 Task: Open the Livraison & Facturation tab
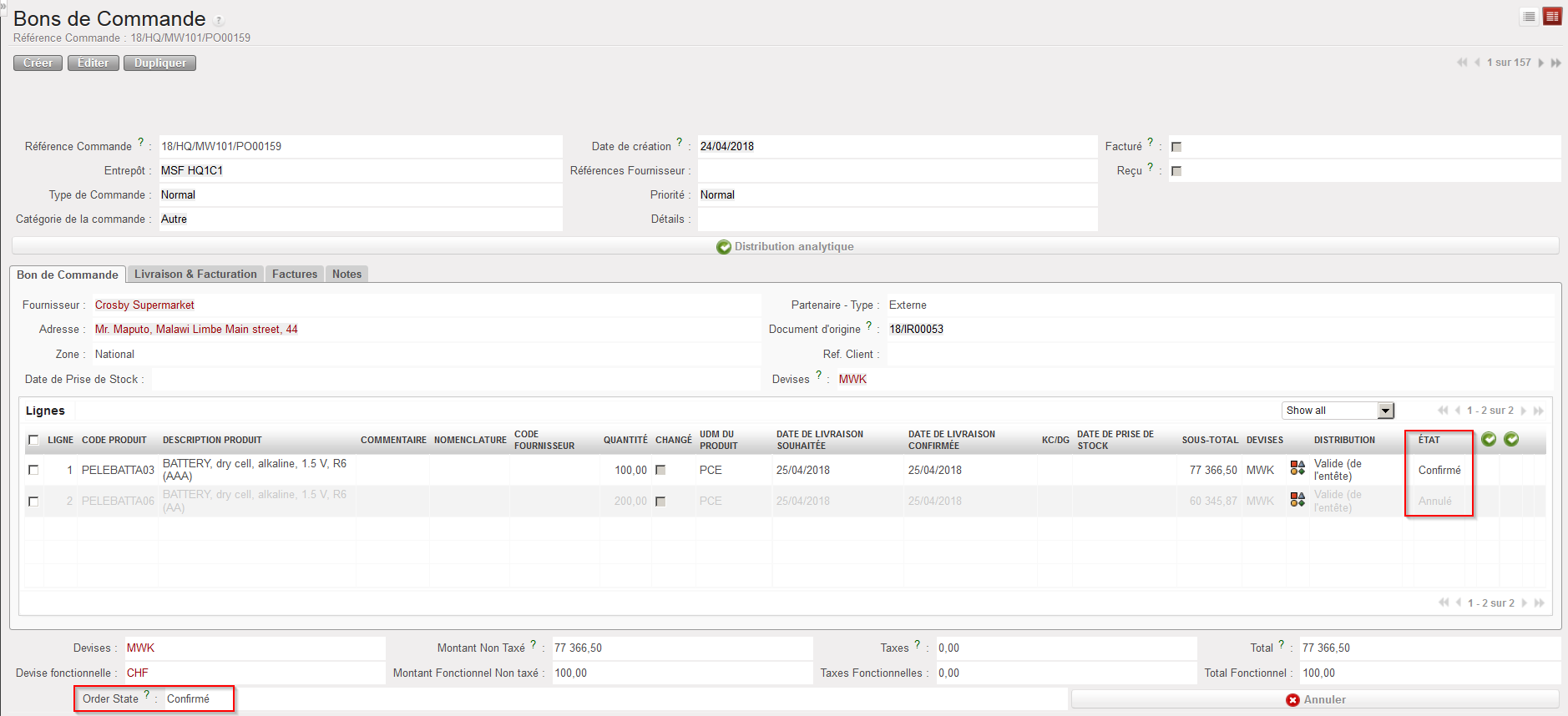click(x=195, y=274)
